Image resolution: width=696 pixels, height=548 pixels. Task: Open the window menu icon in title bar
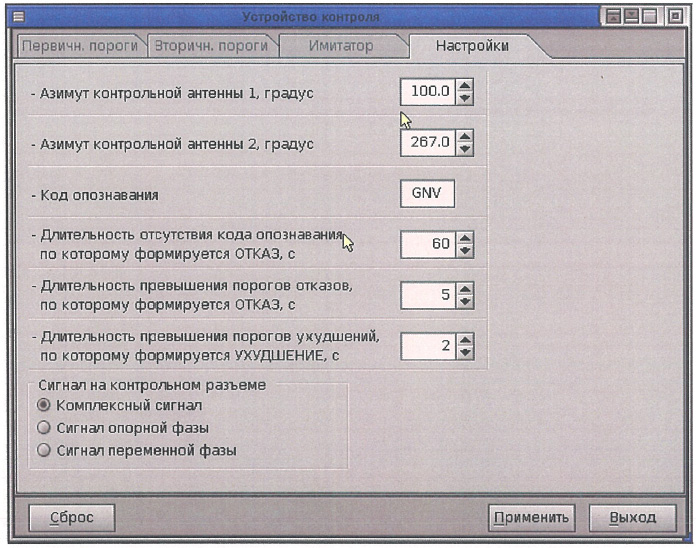pyautogui.click(x=19, y=17)
